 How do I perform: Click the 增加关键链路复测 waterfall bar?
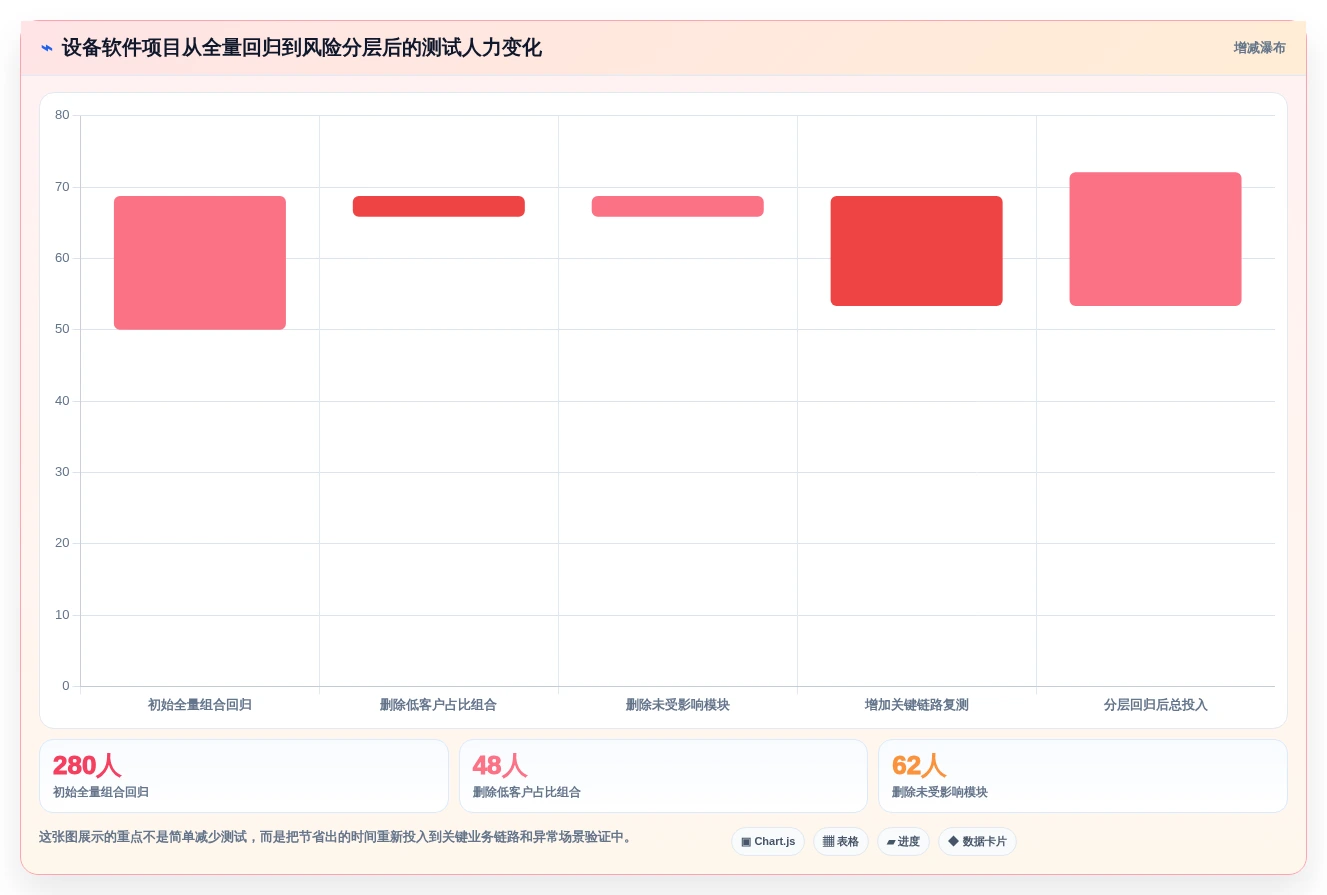click(917, 251)
